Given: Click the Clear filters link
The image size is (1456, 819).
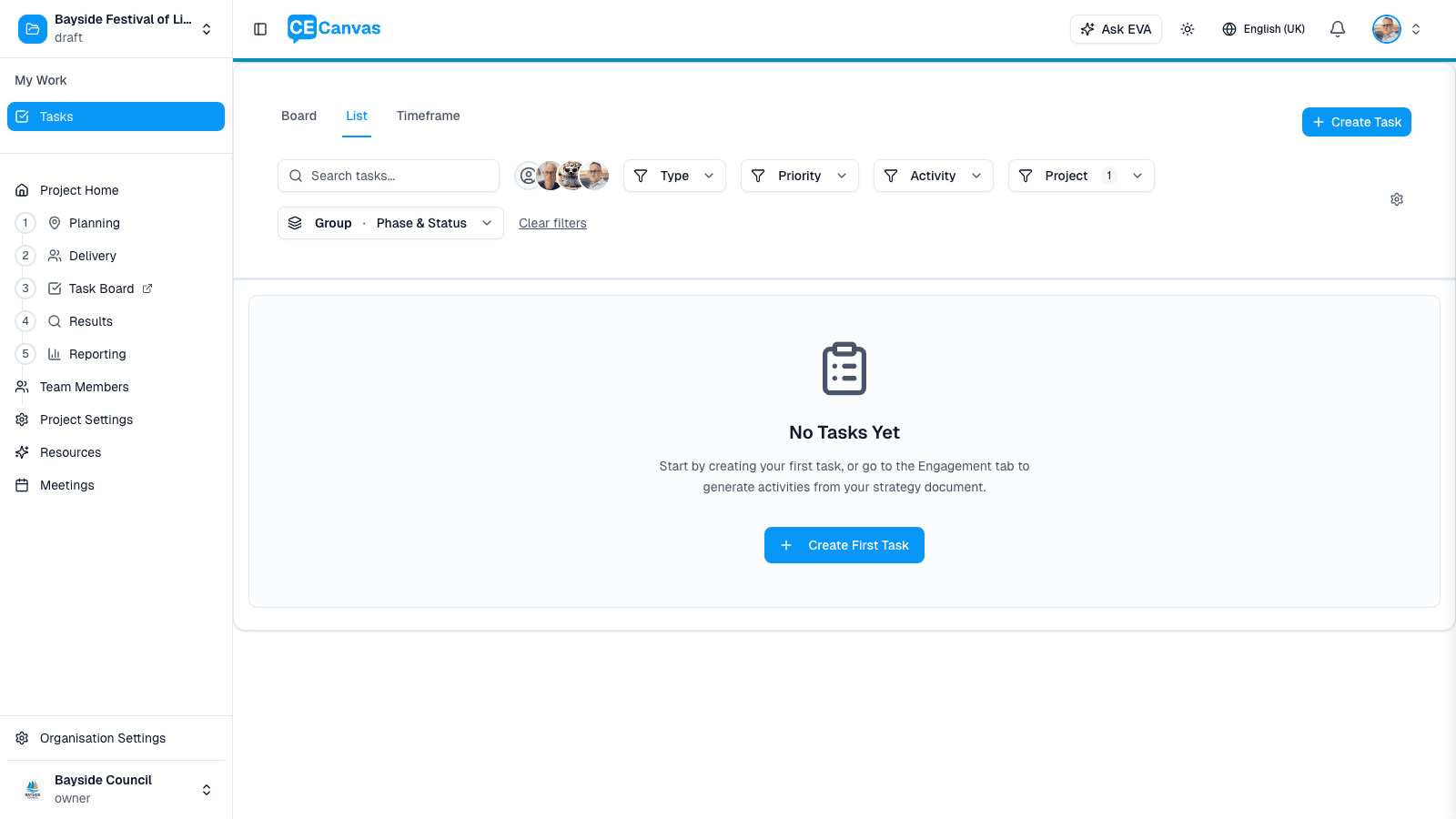Looking at the screenshot, I should 552,223.
